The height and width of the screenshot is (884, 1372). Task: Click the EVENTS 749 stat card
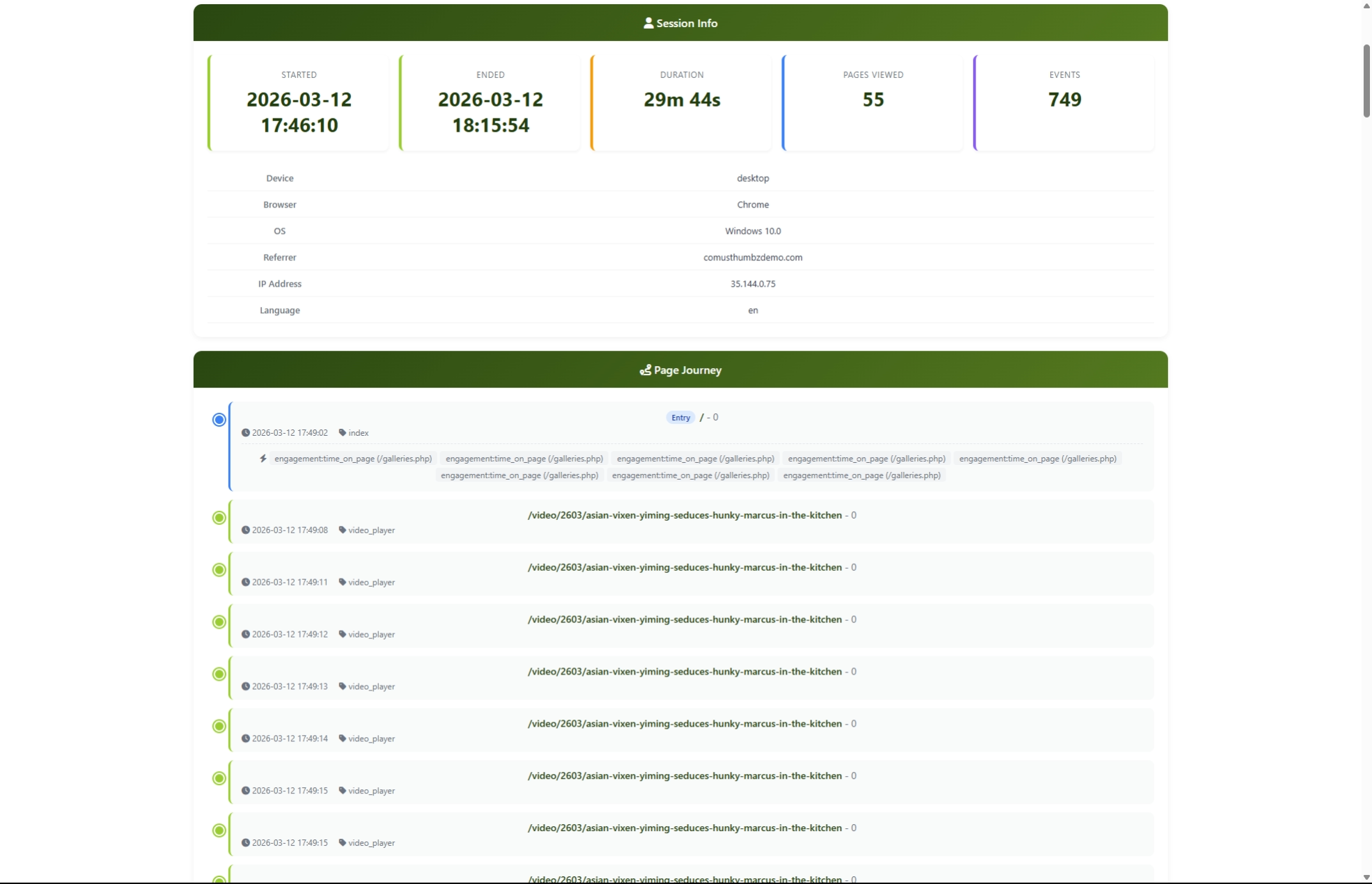[1063, 102]
